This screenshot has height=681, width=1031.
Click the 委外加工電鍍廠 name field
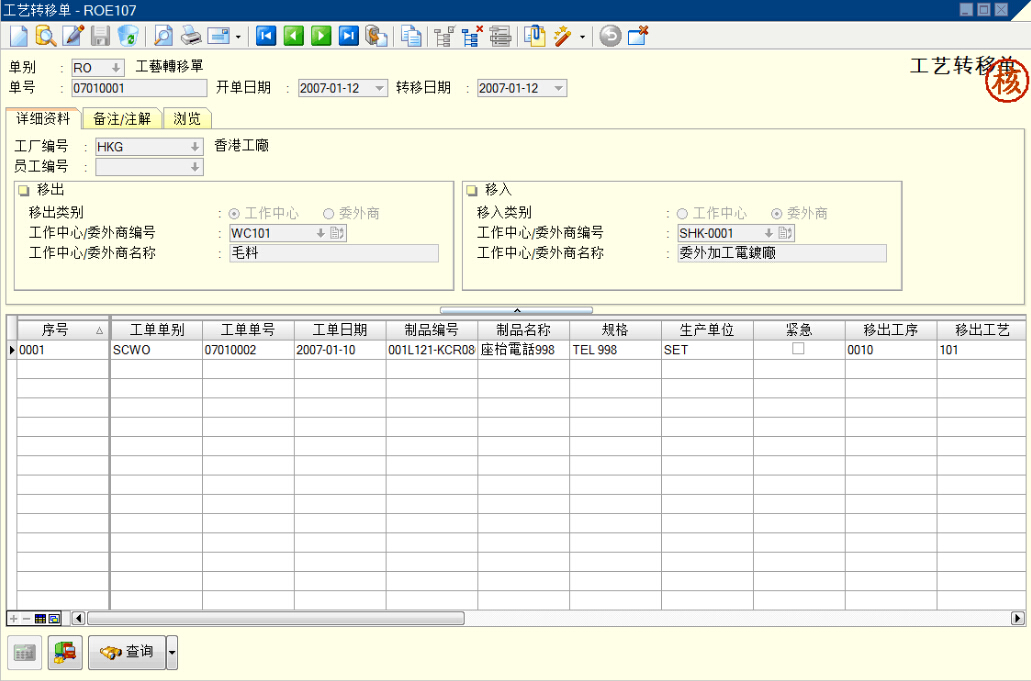[782, 253]
